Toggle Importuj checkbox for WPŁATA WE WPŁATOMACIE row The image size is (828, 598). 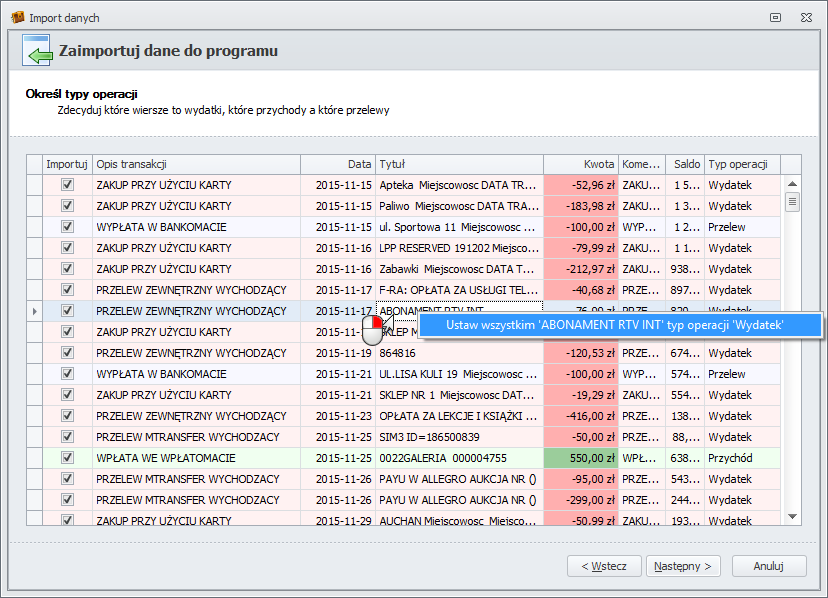68,458
